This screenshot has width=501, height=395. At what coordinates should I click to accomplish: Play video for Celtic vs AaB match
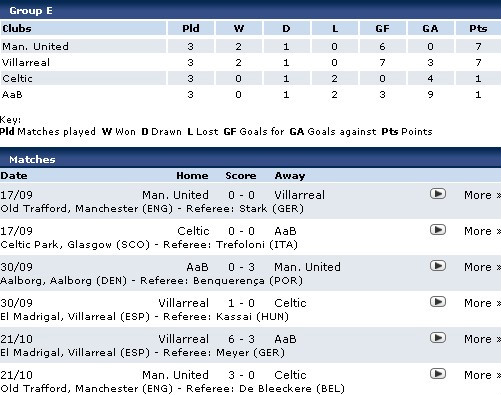click(x=438, y=230)
